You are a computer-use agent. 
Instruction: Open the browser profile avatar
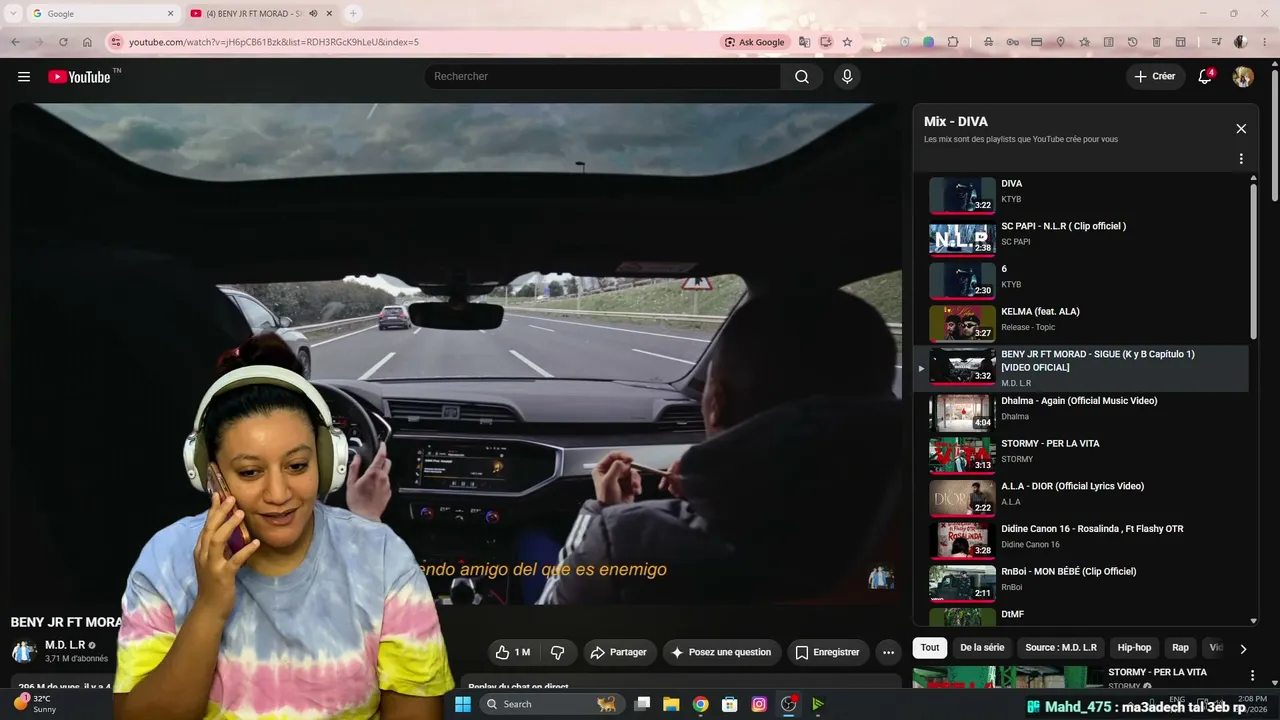pos(1241,42)
